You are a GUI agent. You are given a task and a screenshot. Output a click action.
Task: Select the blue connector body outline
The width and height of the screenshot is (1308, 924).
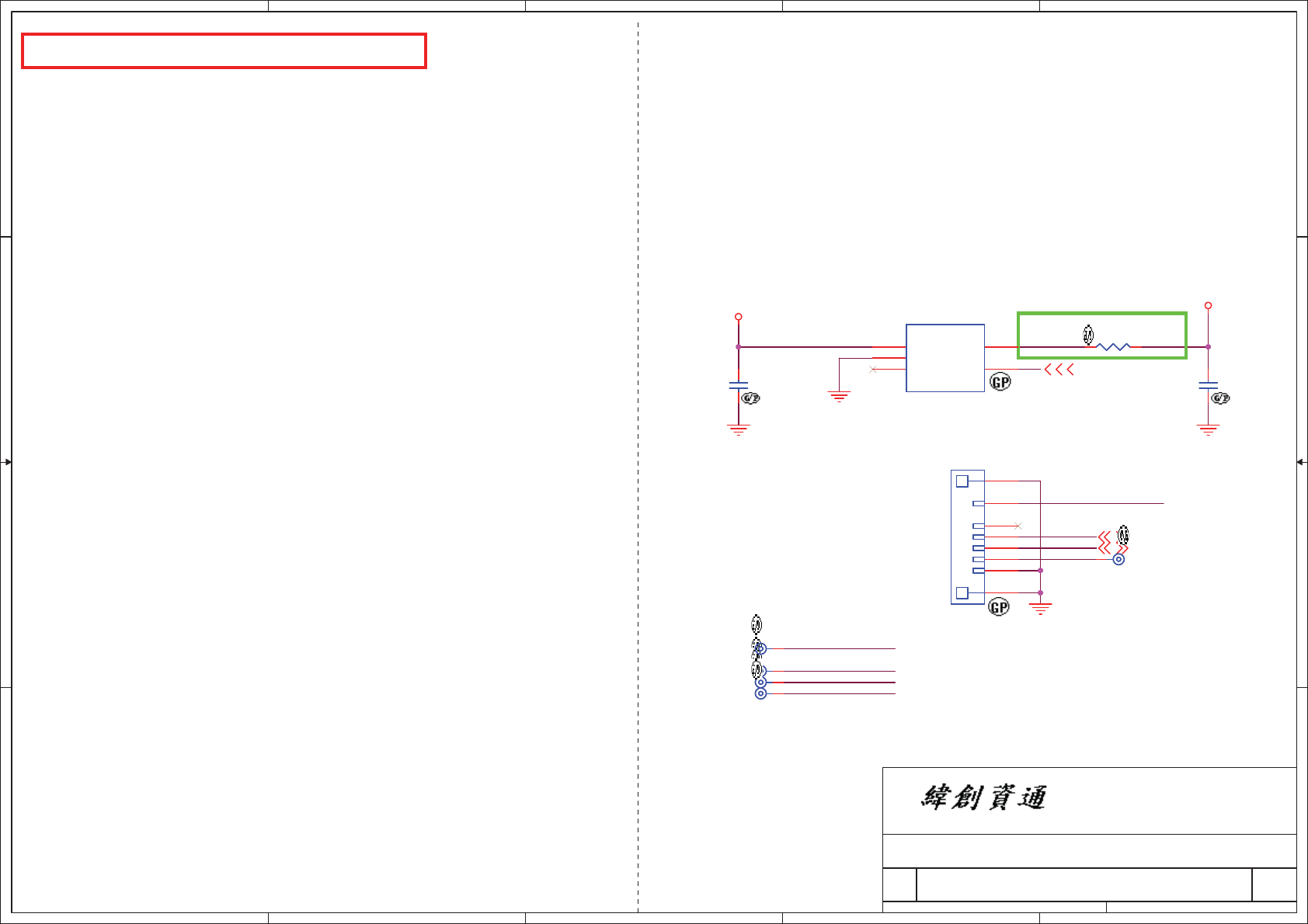(x=968, y=537)
